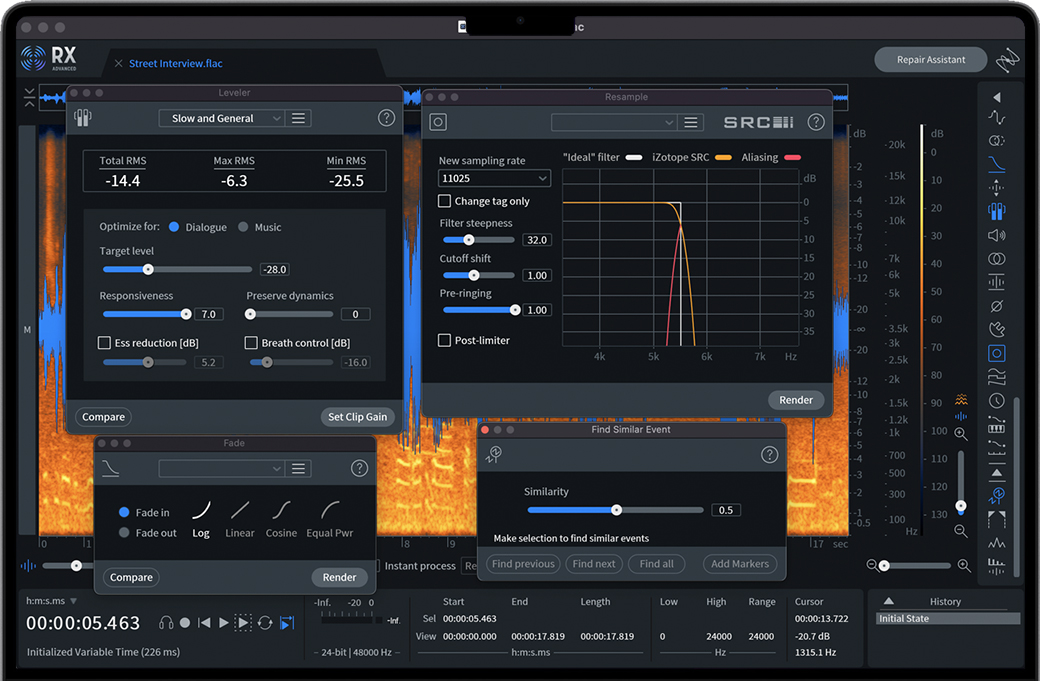Viewport: 1040px width, 681px height.
Task: Select the Fade module in sidebar
Action: click(x=996, y=164)
